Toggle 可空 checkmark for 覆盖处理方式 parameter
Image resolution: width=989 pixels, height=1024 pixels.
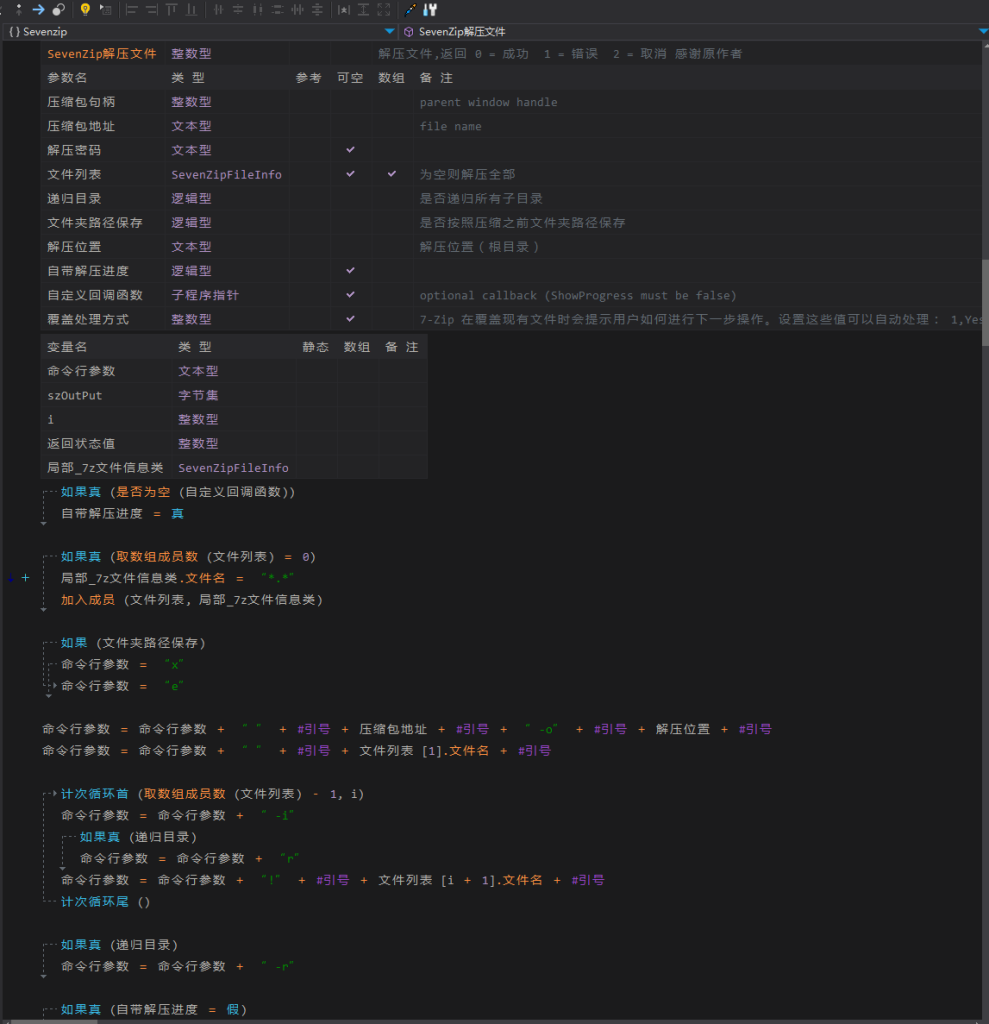pyautogui.click(x=350, y=319)
